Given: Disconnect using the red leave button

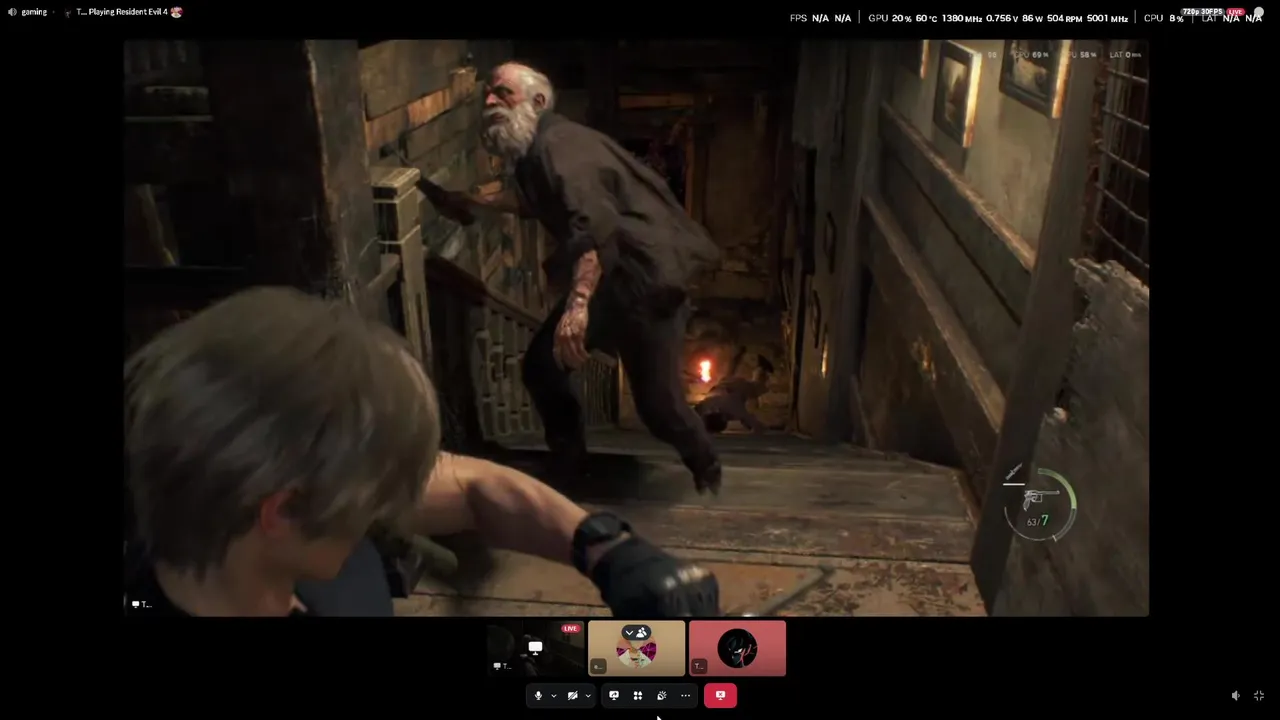Looking at the screenshot, I should 720,696.
